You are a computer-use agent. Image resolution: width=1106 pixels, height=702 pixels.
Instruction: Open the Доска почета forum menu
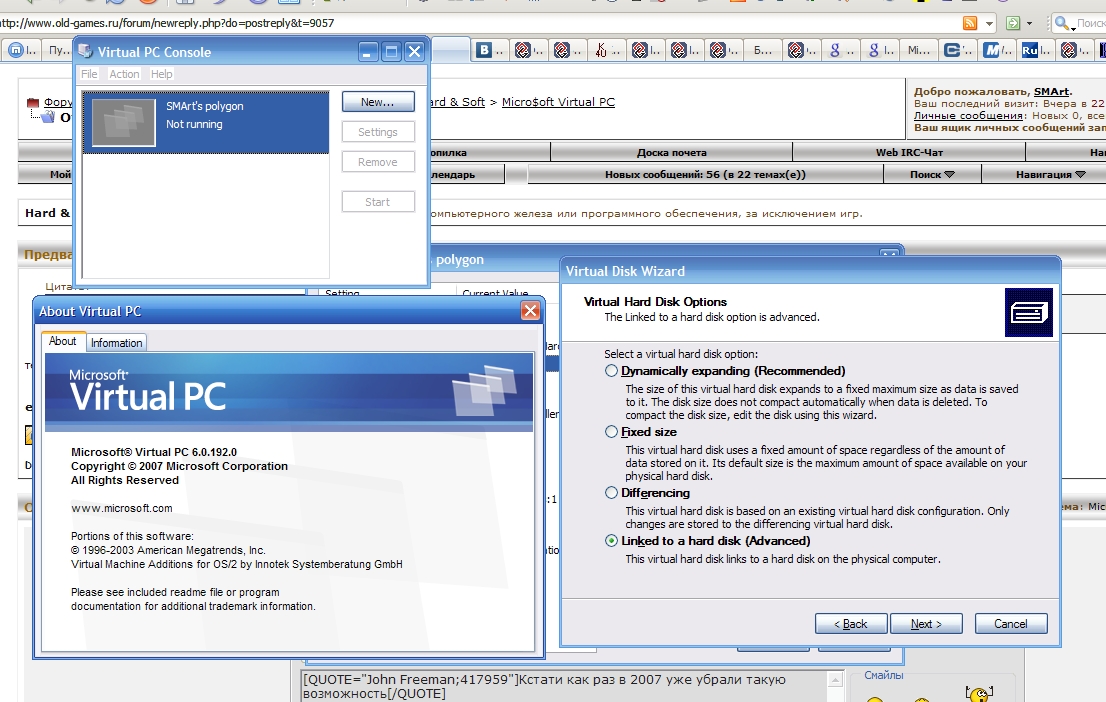coord(672,152)
